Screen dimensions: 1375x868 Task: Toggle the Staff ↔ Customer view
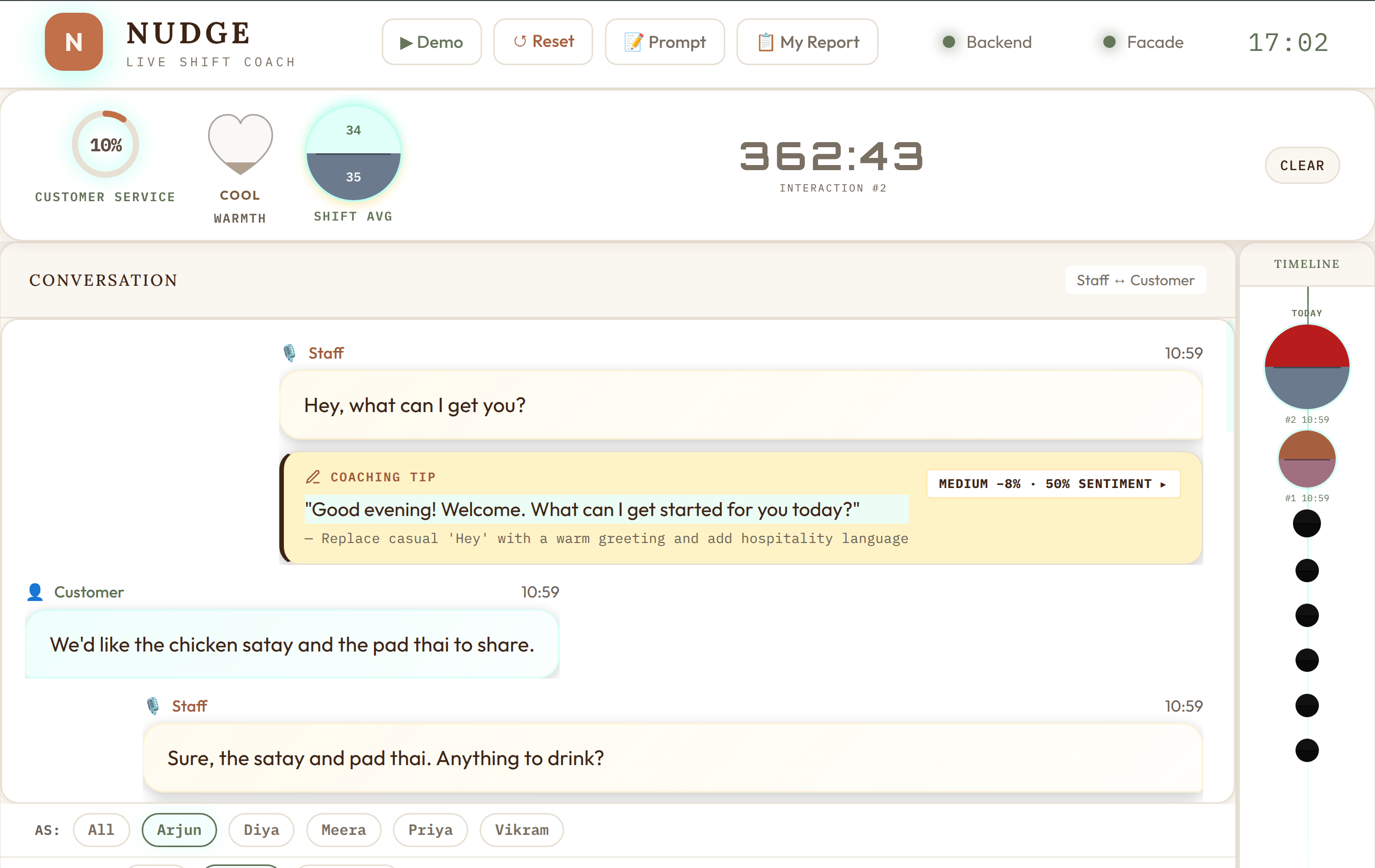[x=1135, y=280]
